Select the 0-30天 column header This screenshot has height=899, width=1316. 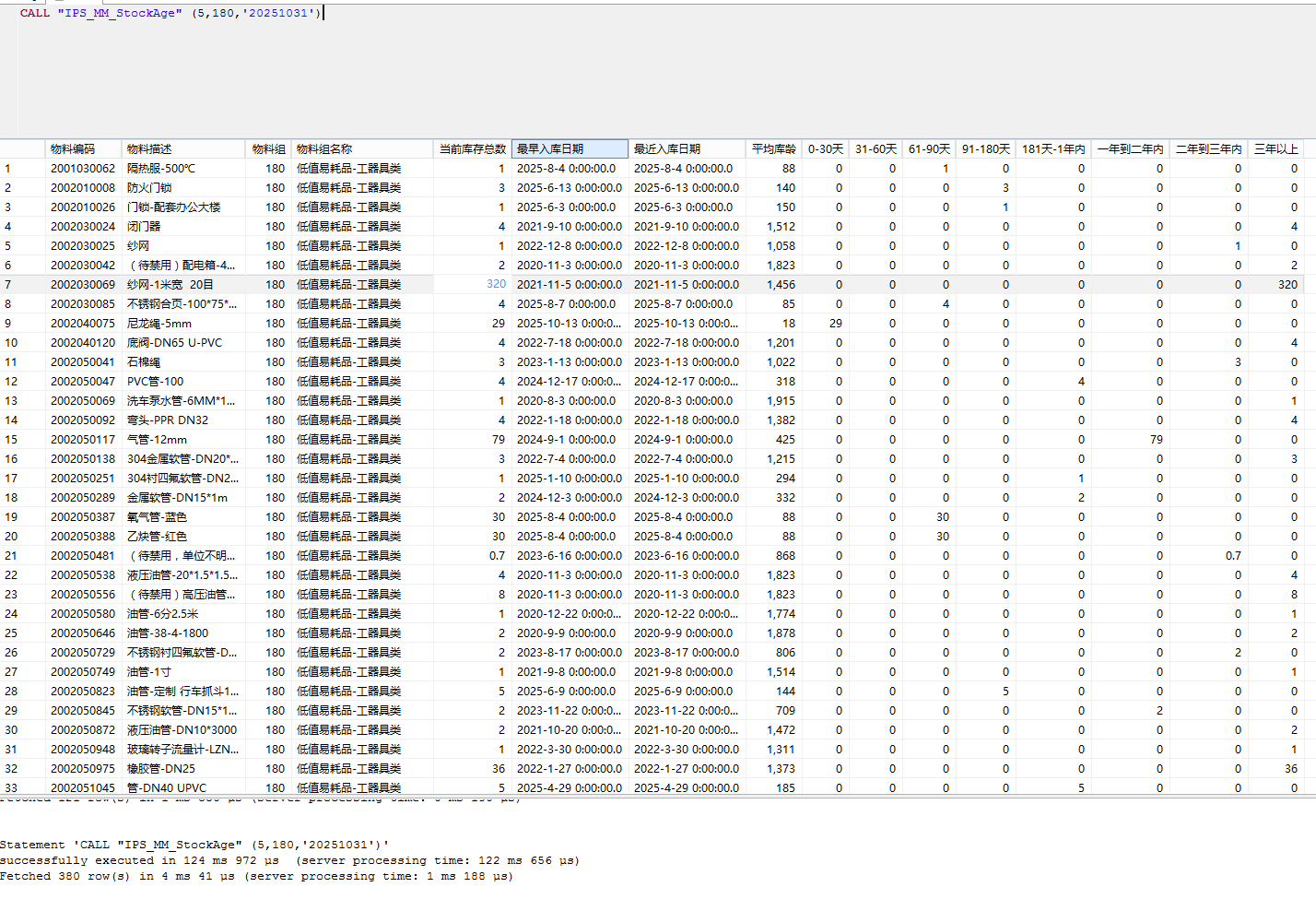pyautogui.click(x=825, y=148)
